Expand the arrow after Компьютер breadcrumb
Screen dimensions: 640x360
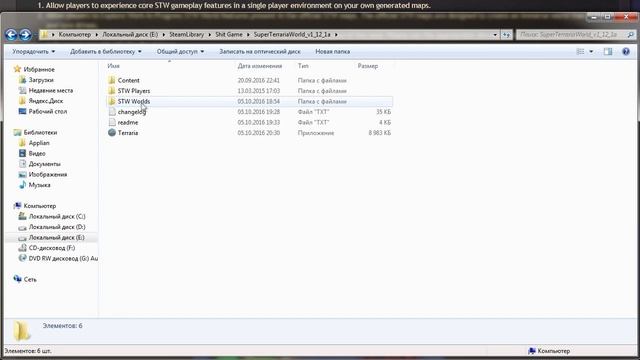[97, 35]
